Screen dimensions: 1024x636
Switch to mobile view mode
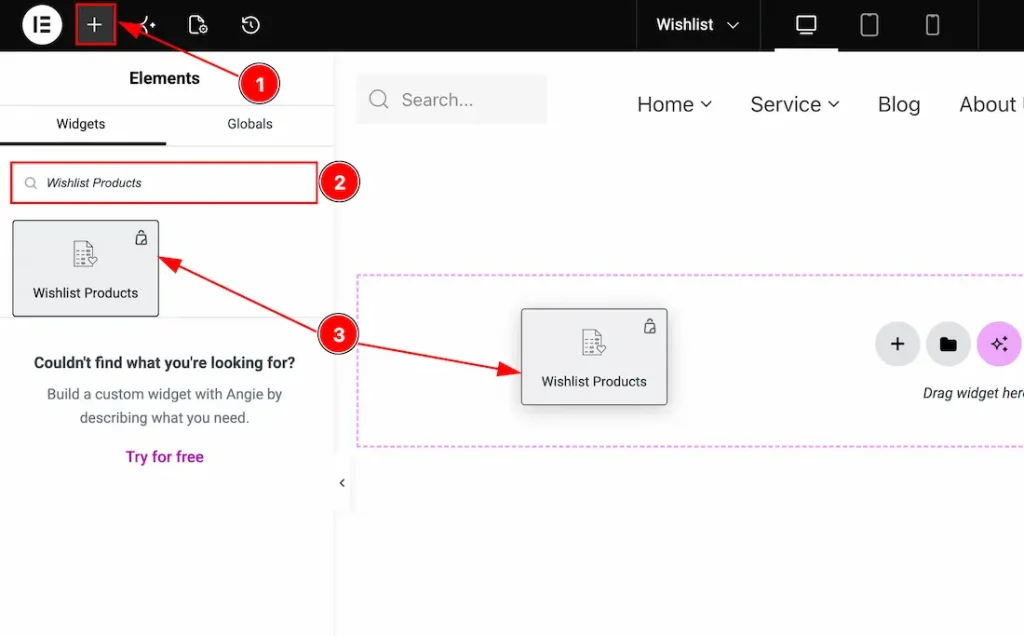click(933, 25)
